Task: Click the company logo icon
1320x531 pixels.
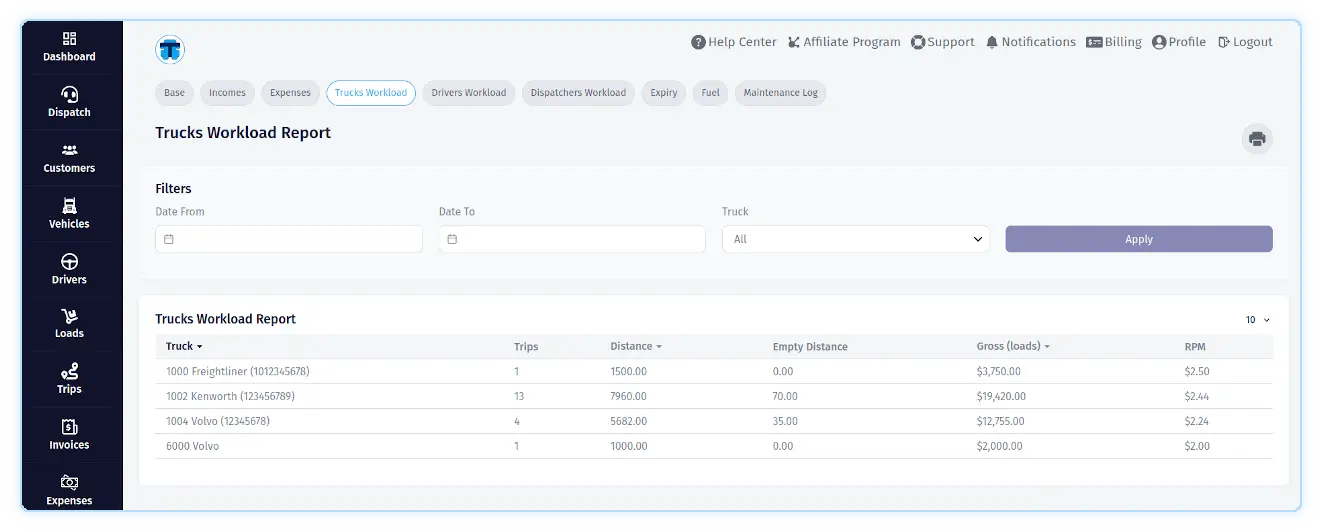Action: (x=170, y=48)
